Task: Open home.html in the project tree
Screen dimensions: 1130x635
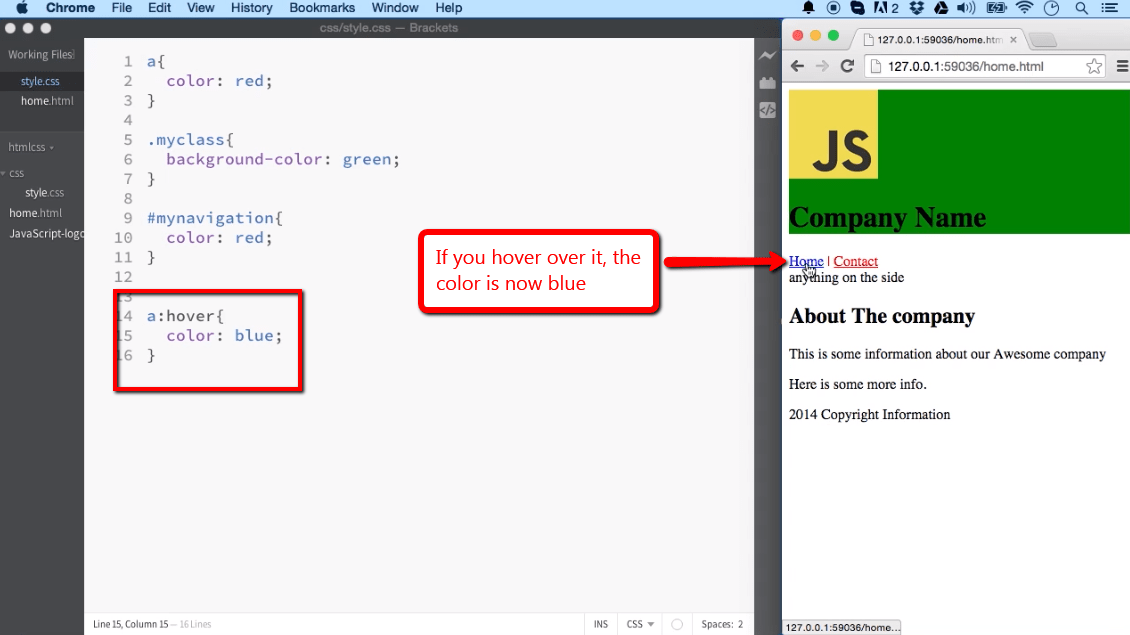Action: [35, 213]
